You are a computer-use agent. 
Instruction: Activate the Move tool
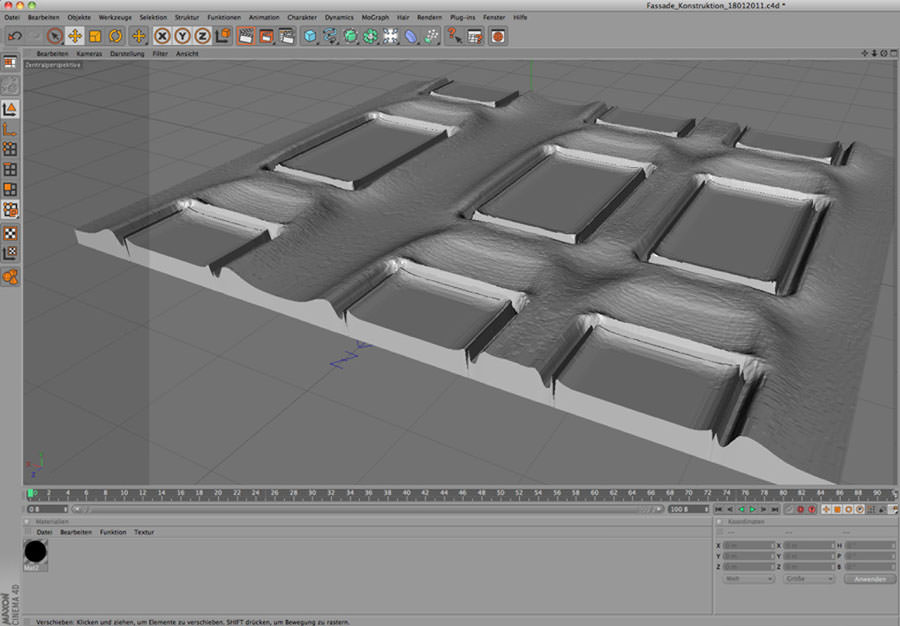click(75, 36)
